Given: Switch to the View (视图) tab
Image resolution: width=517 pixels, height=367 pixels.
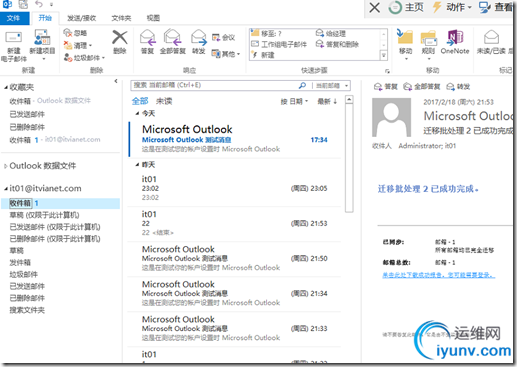Looking at the screenshot, I should tap(153, 18).
